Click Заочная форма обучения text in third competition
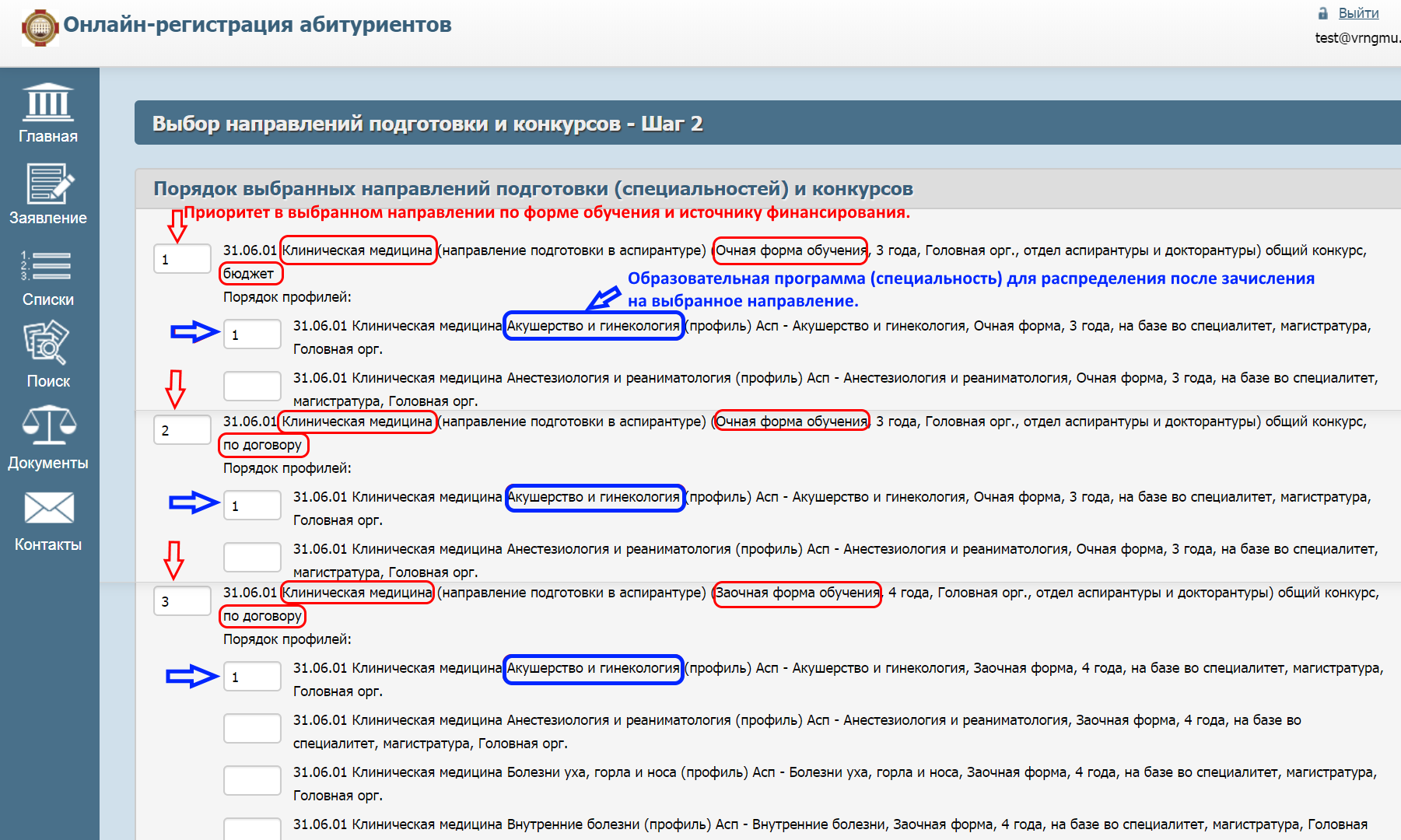Screen dimensions: 1401x840 [797, 593]
